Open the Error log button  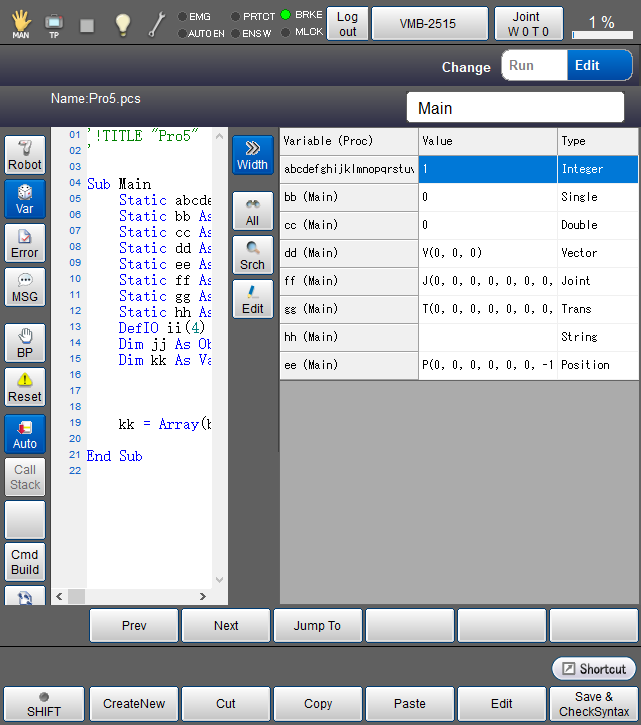point(25,244)
